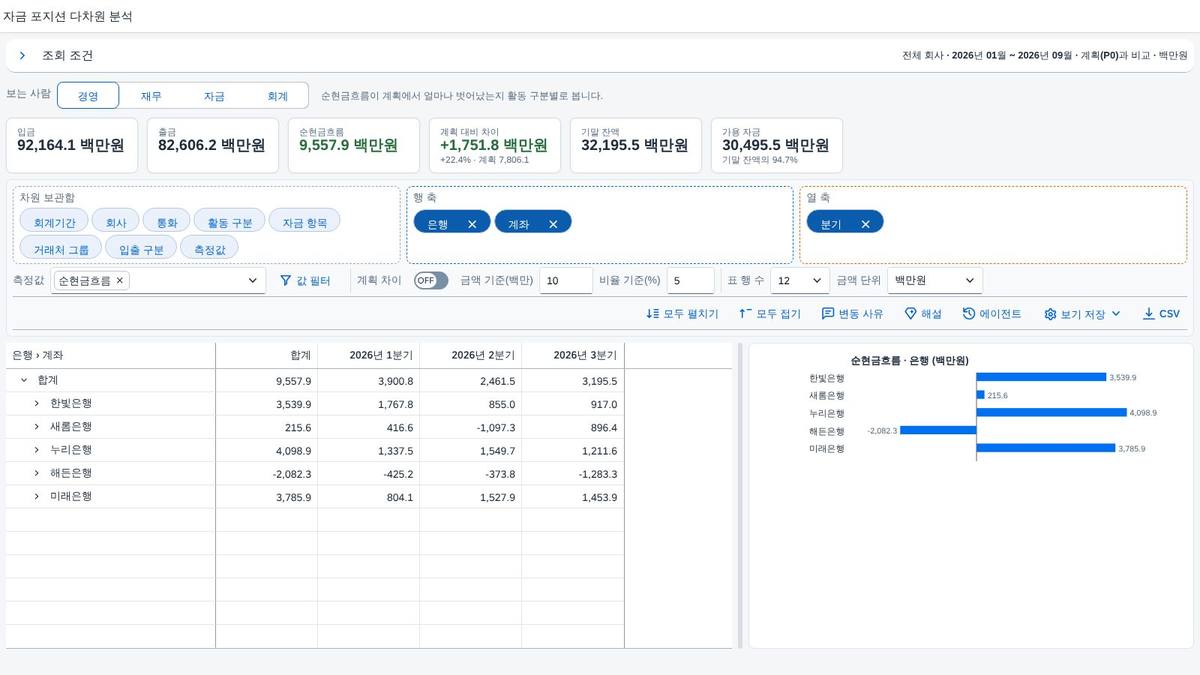Click the 한빛은행 chart bar

point(1041,377)
